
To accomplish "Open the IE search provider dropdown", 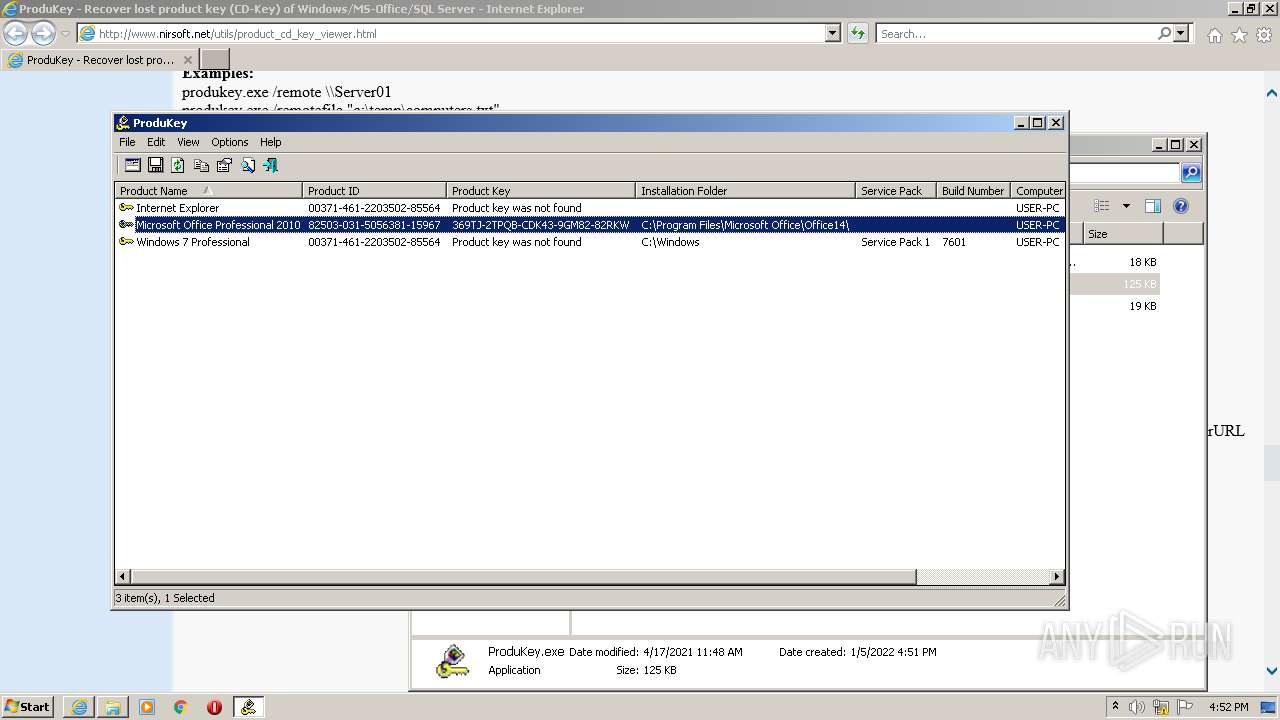I will [1181, 34].
